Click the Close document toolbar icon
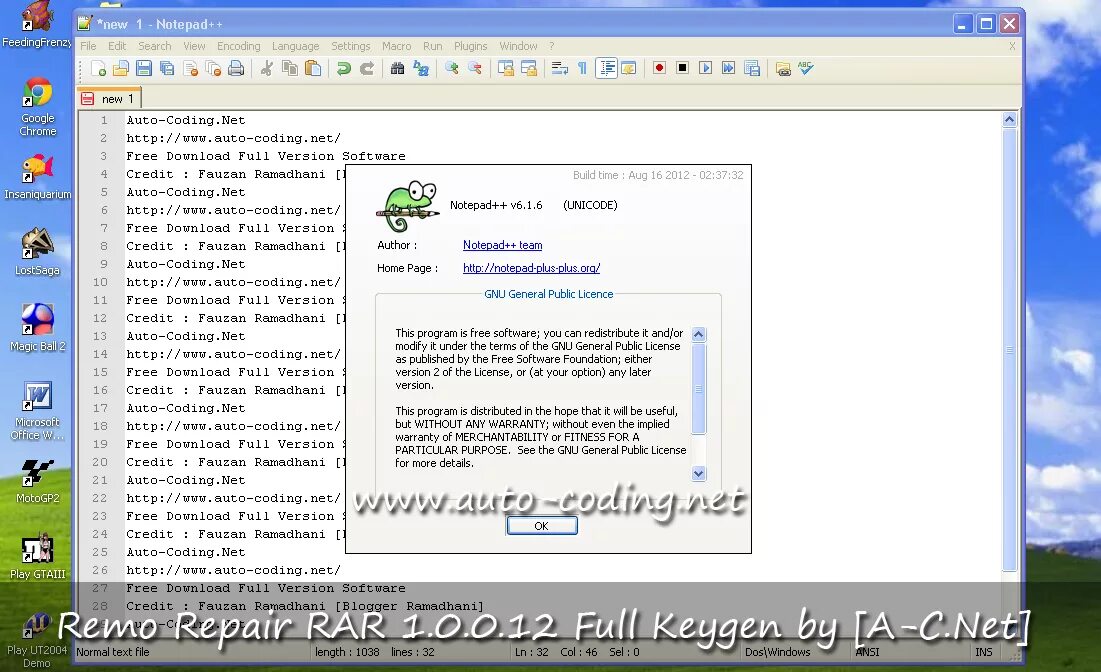The width and height of the screenshot is (1101, 672). [x=190, y=68]
